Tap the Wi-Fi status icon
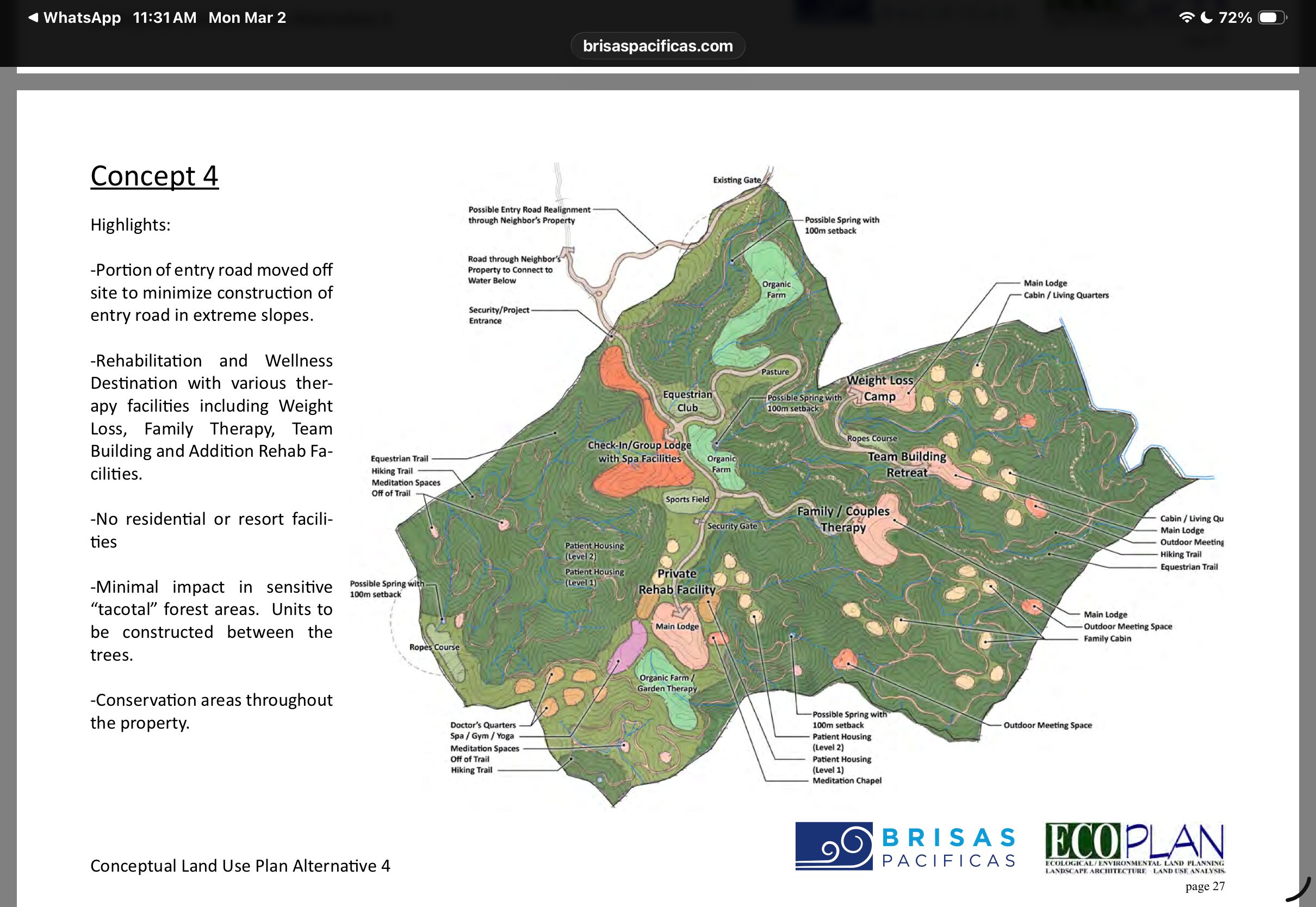Viewport: 1316px width, 907px height. [1187, 17]
